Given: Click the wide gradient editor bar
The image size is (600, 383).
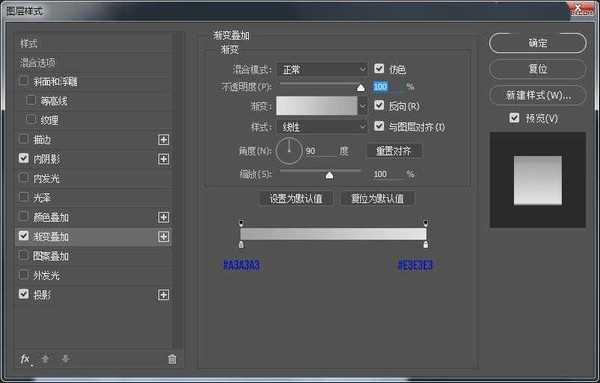Looking at the screenshot, I should [x=333, y=234].
